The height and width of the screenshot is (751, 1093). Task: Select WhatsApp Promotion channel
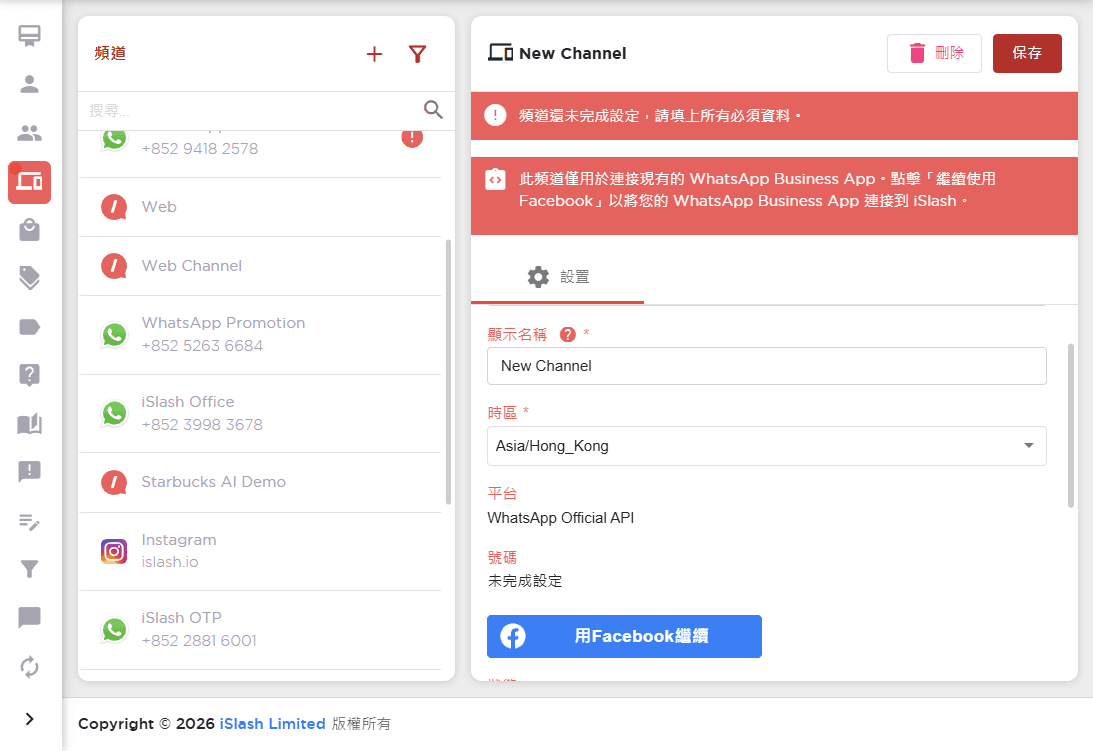260,335
